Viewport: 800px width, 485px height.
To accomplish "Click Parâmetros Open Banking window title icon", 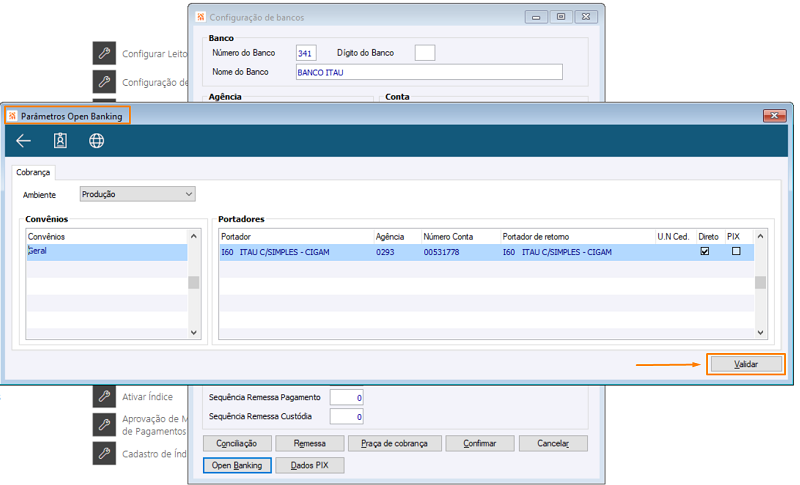I will point(12,116).
